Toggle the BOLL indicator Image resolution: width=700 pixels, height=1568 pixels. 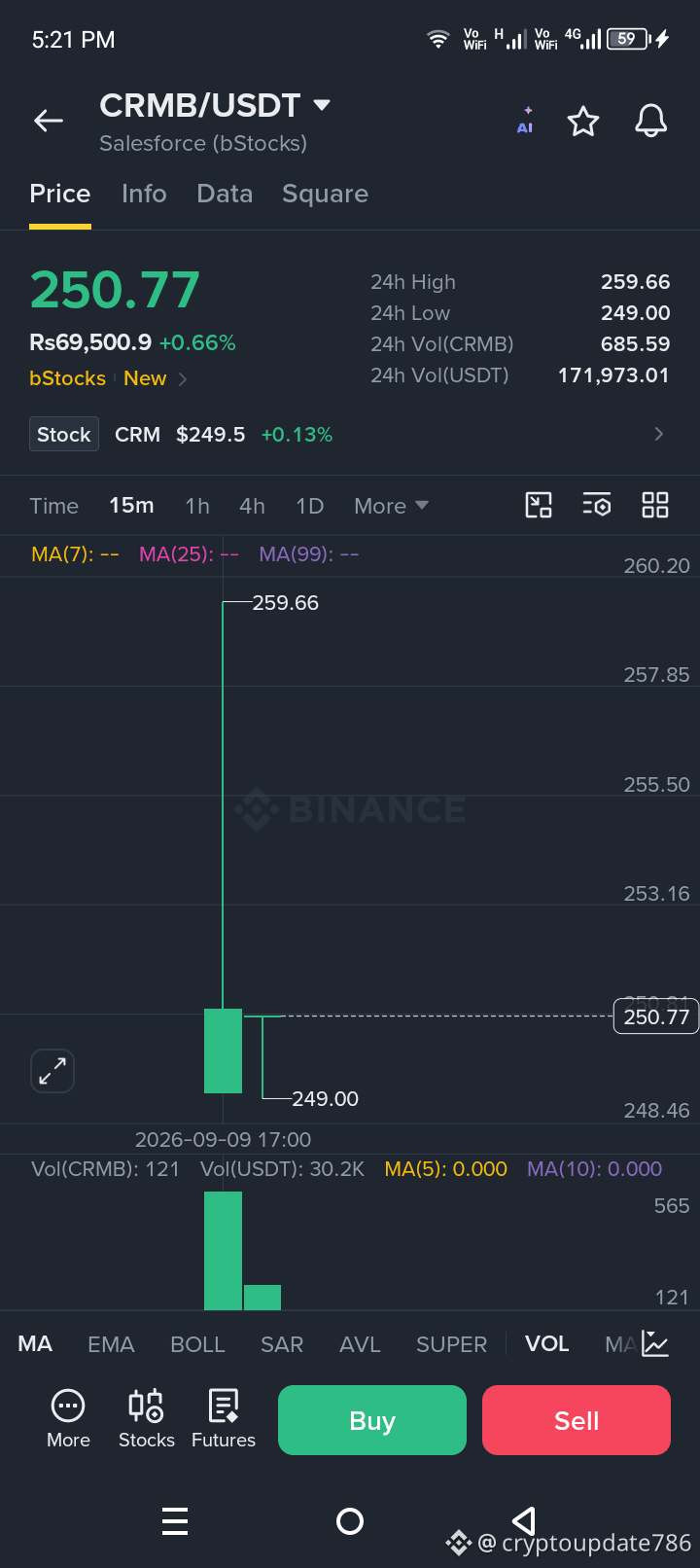tap(197, 1344)
